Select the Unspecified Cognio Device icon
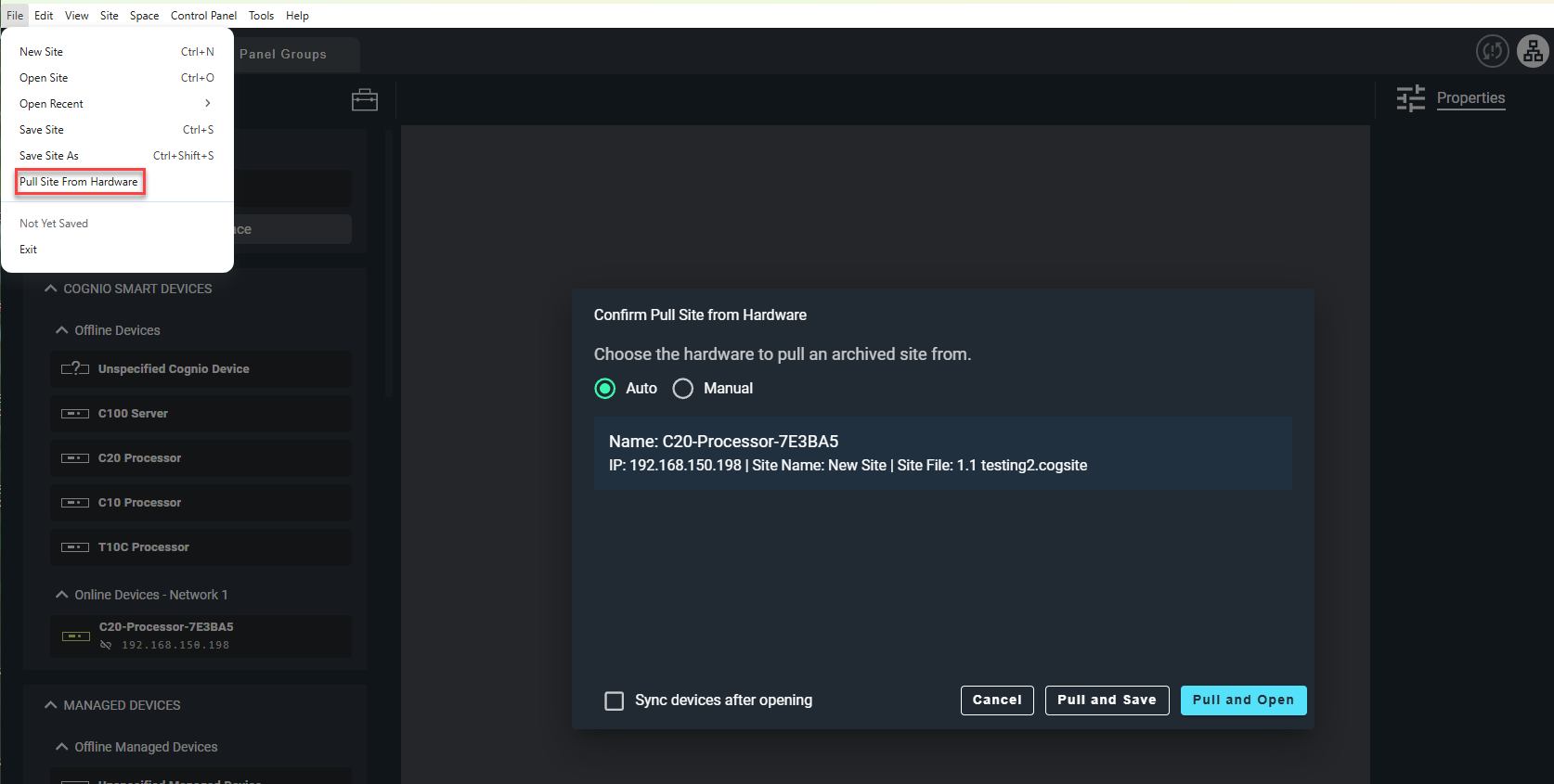Screen dimensions: 1554x784 coord(75,368)
